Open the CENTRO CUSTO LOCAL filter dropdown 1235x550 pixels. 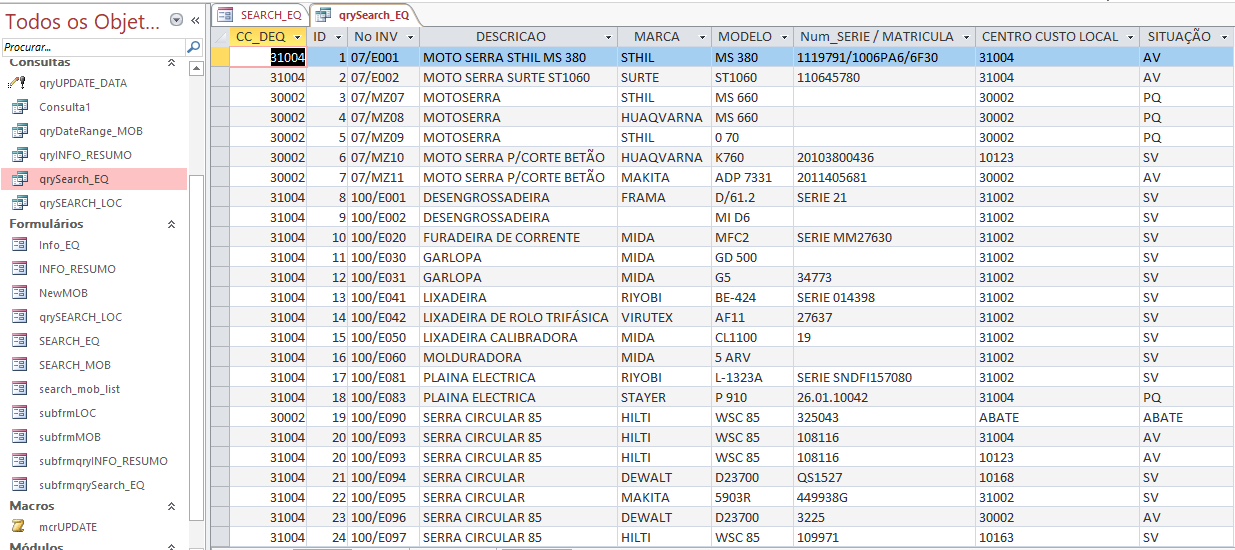(x=1129, y=37)
